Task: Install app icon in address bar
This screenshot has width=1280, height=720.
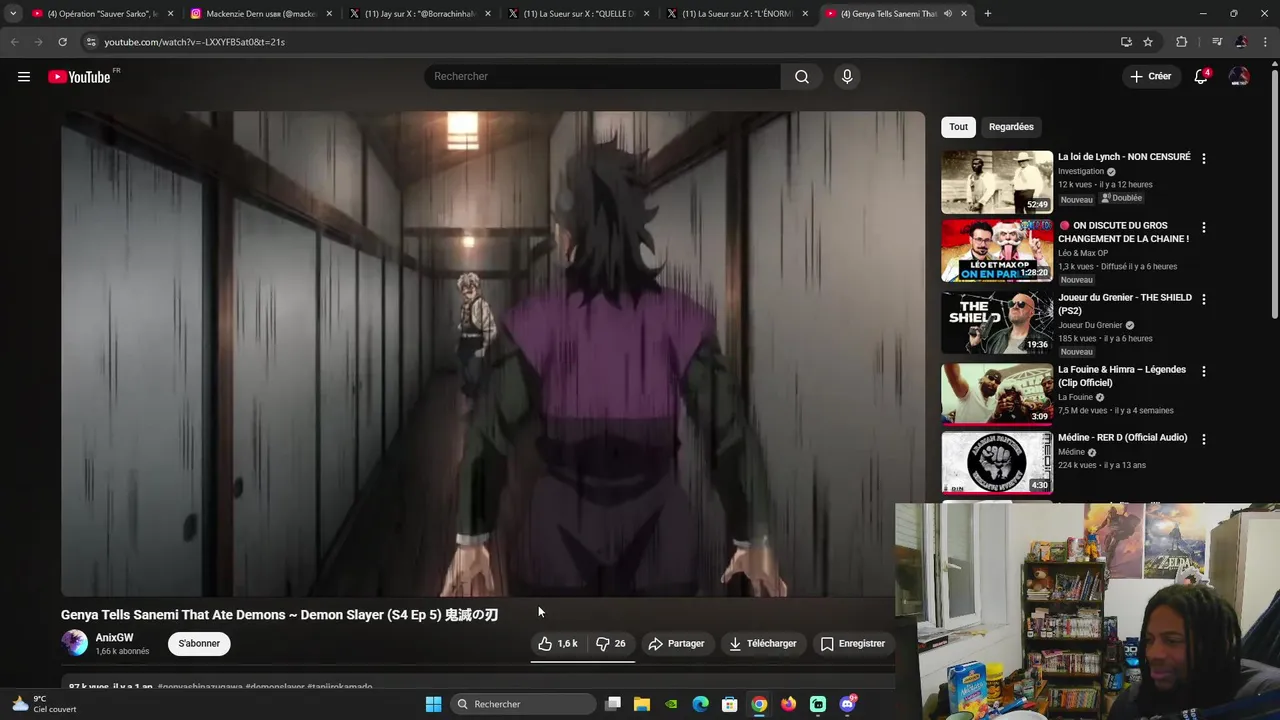Action: click(1126, 42)
